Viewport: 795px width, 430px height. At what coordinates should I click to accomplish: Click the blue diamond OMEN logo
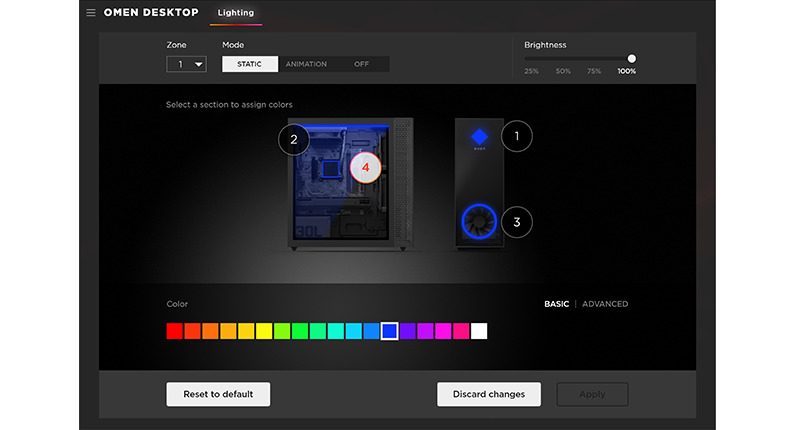click(479, 136)
